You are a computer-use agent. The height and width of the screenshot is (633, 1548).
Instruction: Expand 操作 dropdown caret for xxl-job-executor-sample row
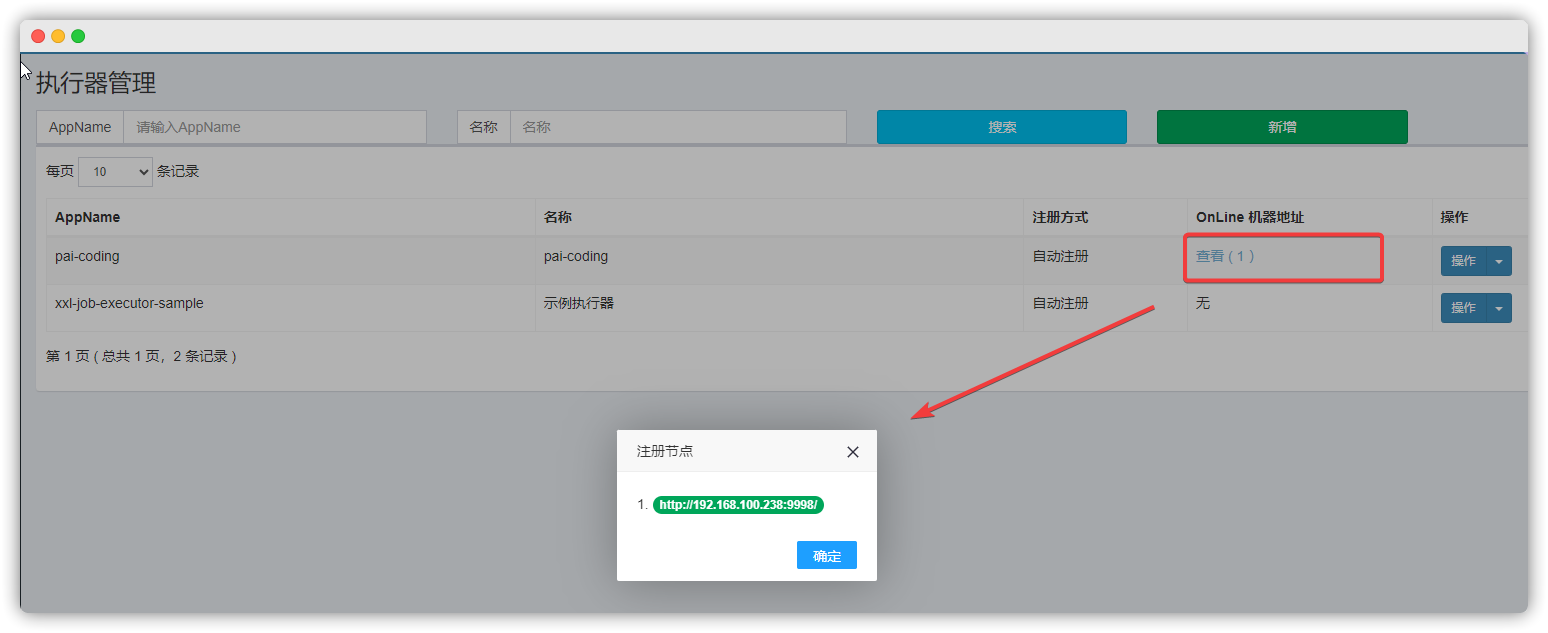pos(1499,308)
